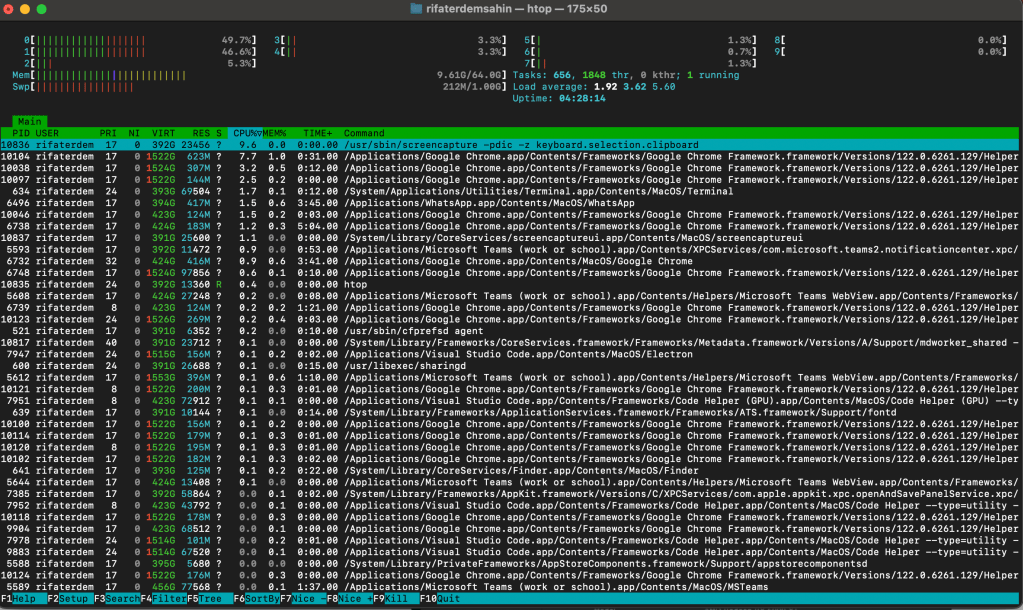Click the folder icon in title bar
This screenshot has height=610, width=1023.
(x=416, y=9)
